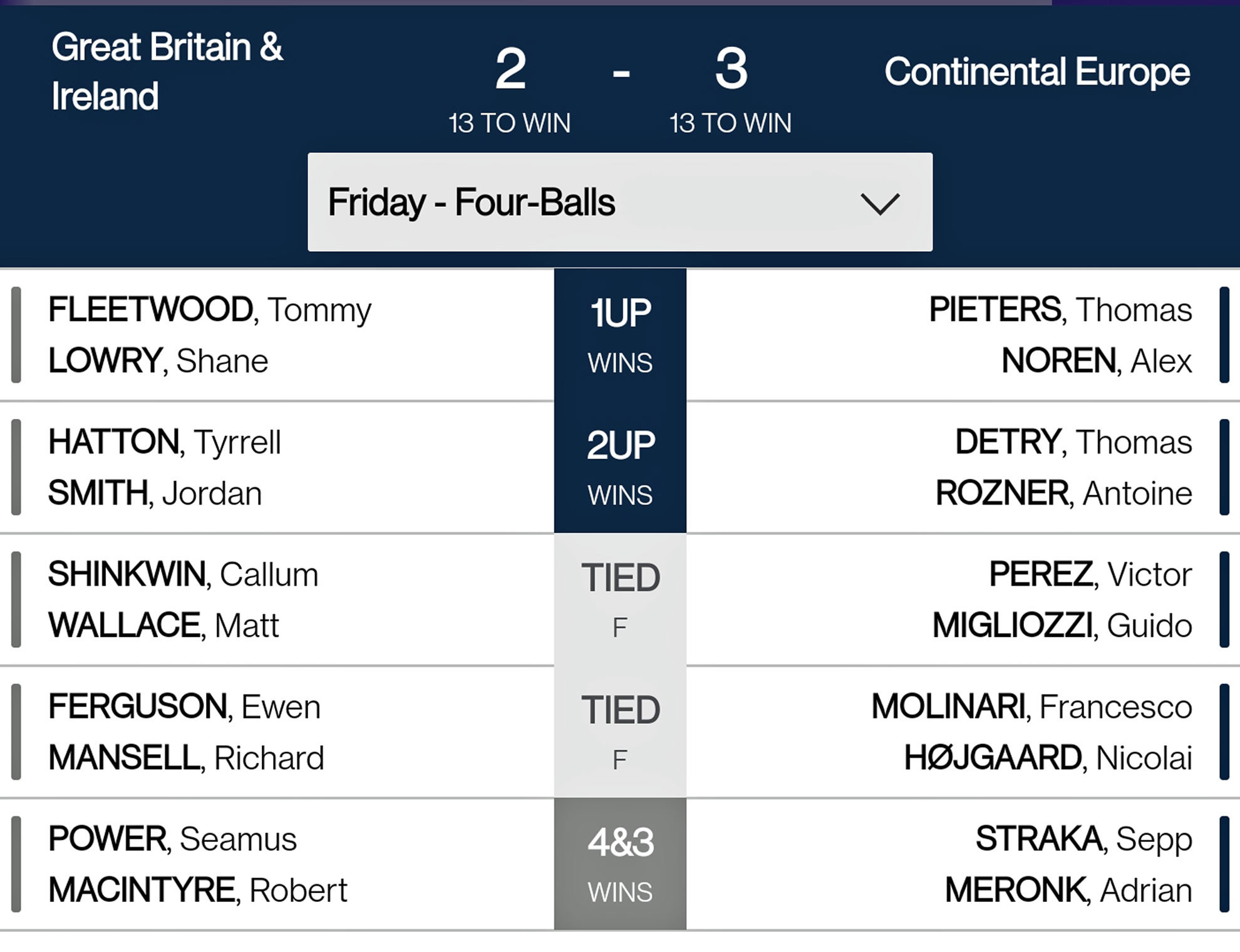
Task: Open the 2UP WINS match scorecard
Action: pos(620,467)
